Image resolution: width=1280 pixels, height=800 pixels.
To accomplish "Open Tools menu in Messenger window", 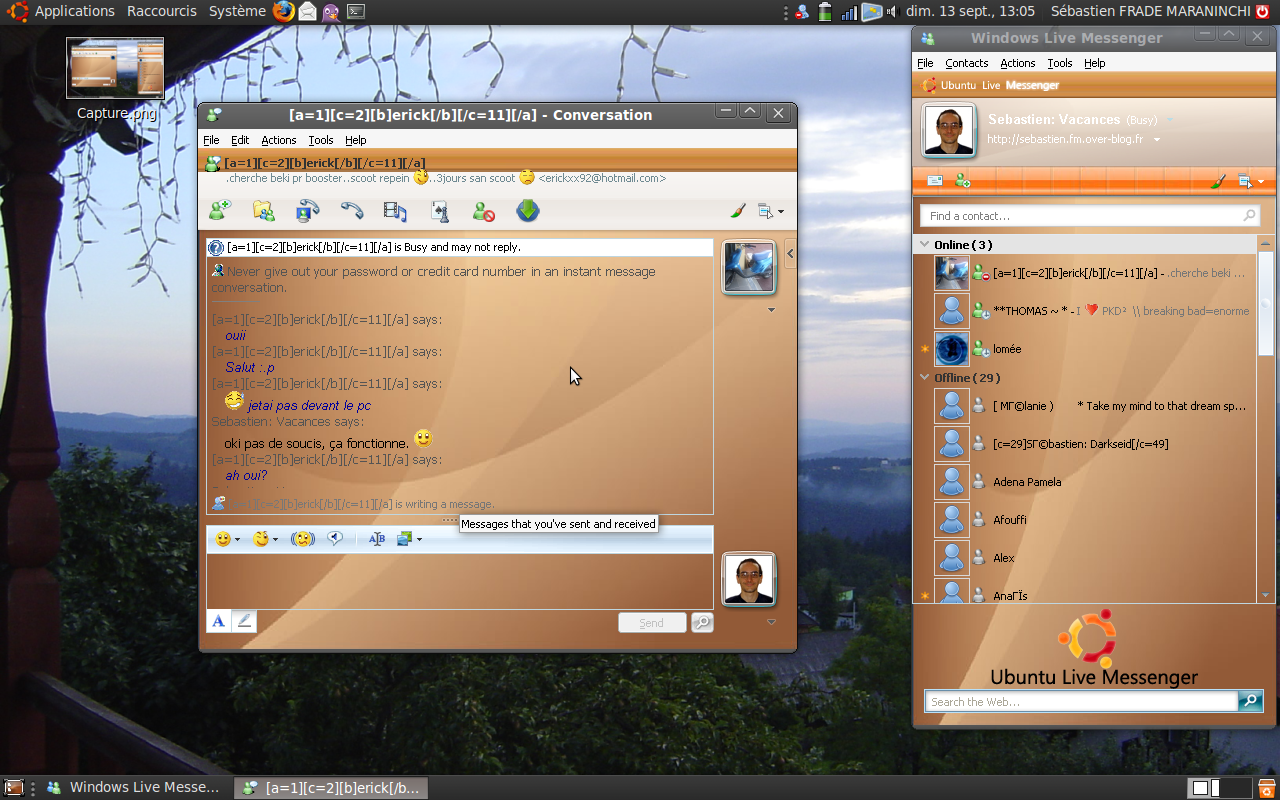I will pos(1060,63).
